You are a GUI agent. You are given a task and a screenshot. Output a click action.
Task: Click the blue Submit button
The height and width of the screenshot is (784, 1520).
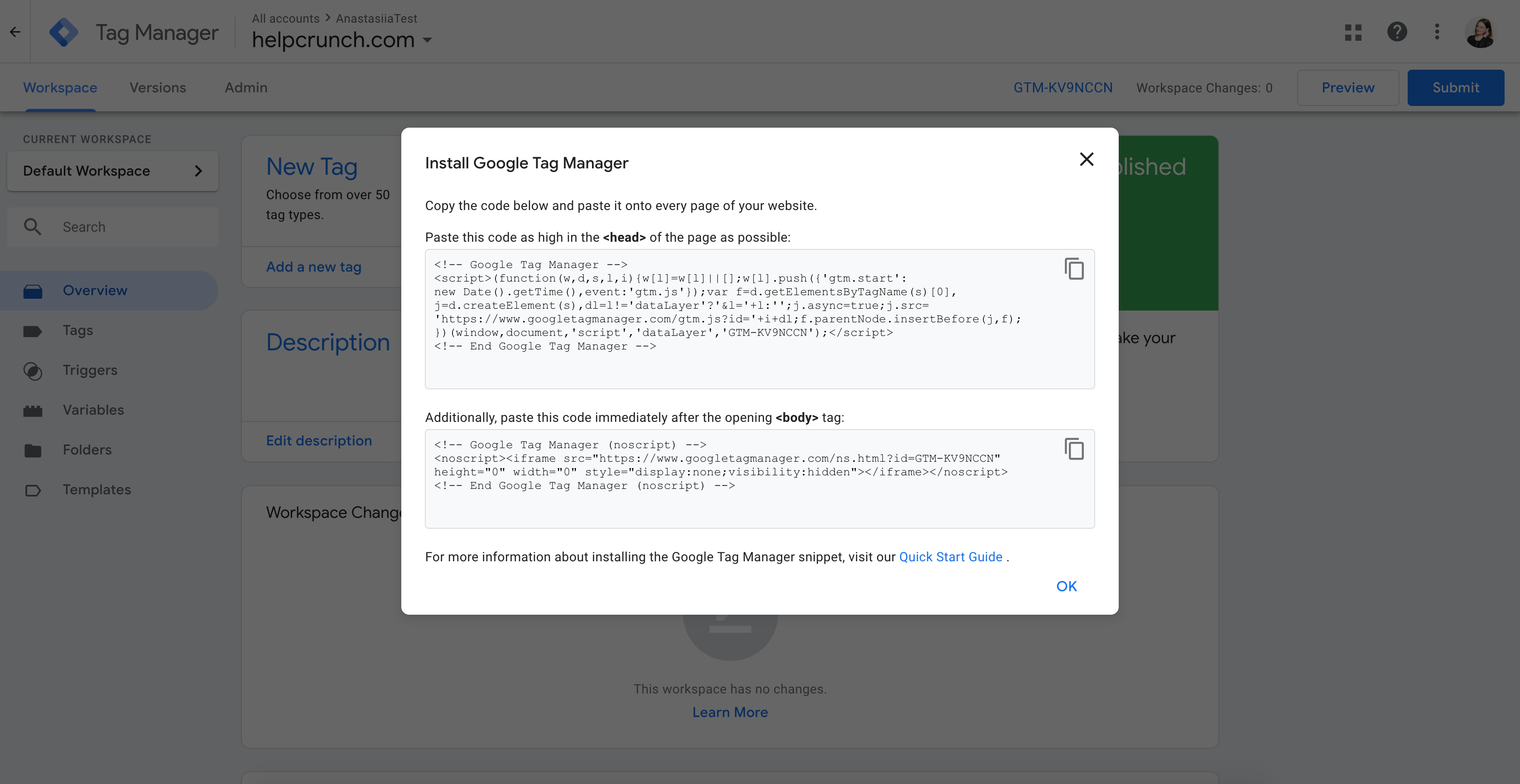pos(1456,87)
